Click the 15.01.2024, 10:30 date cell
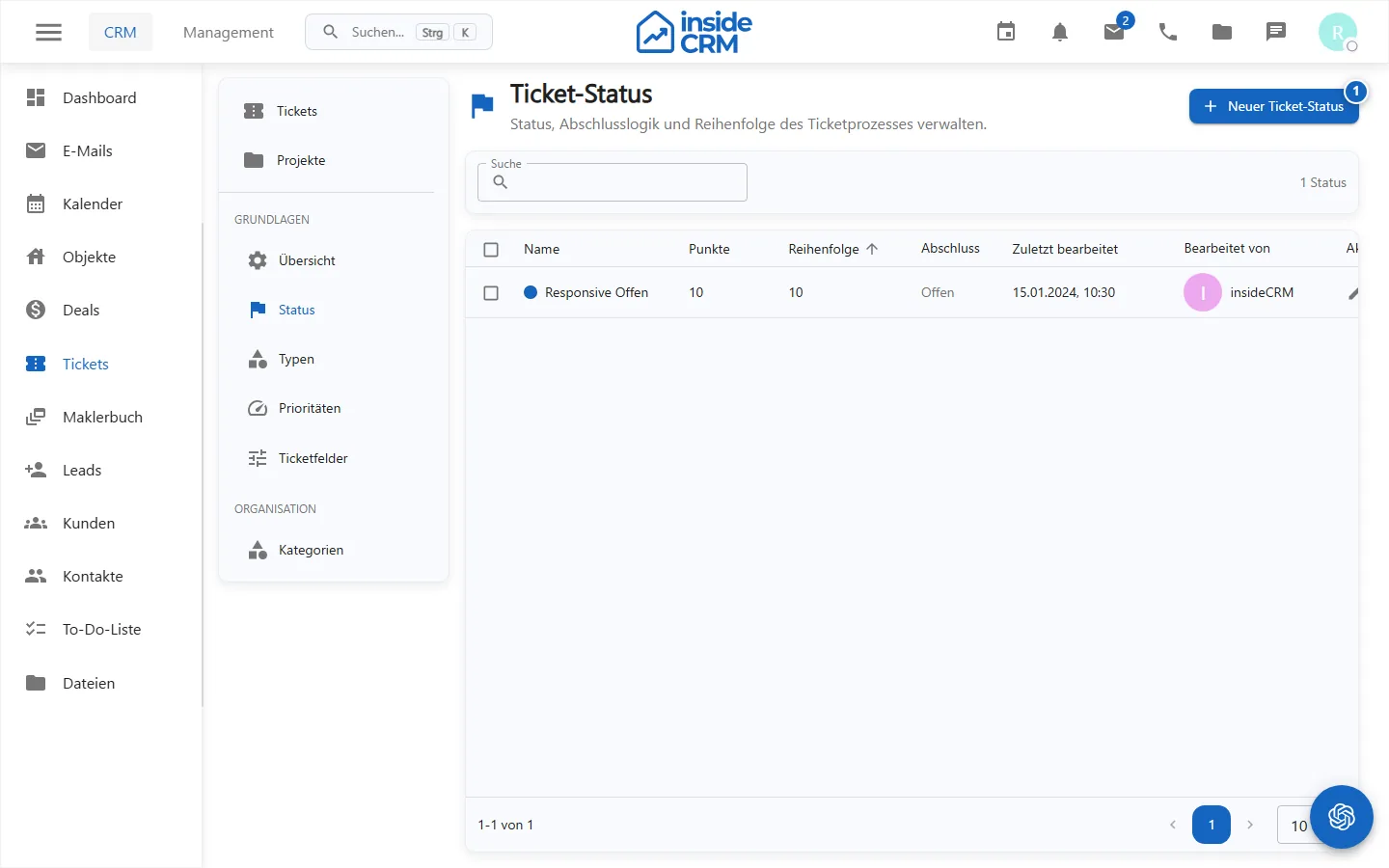Viewport: 1389px width, 868px height. [1064, 292]
